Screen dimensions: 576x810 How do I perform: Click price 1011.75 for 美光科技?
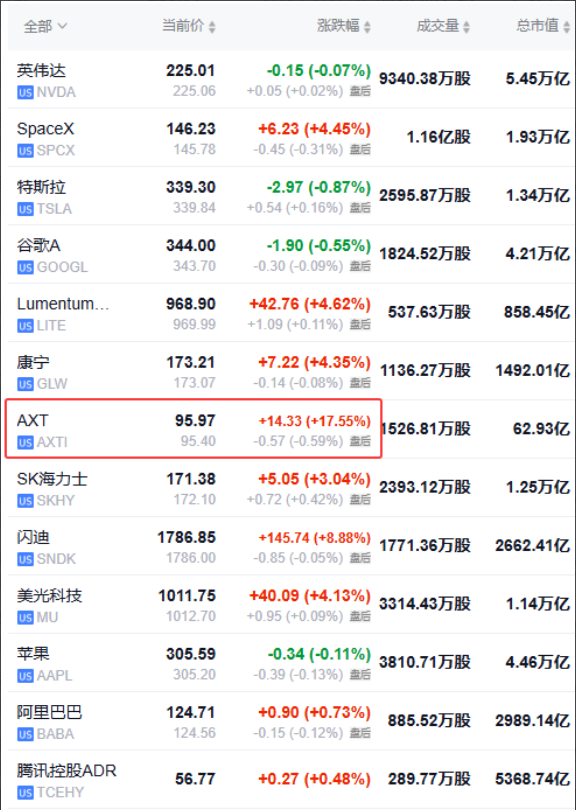tap(186, 596)
